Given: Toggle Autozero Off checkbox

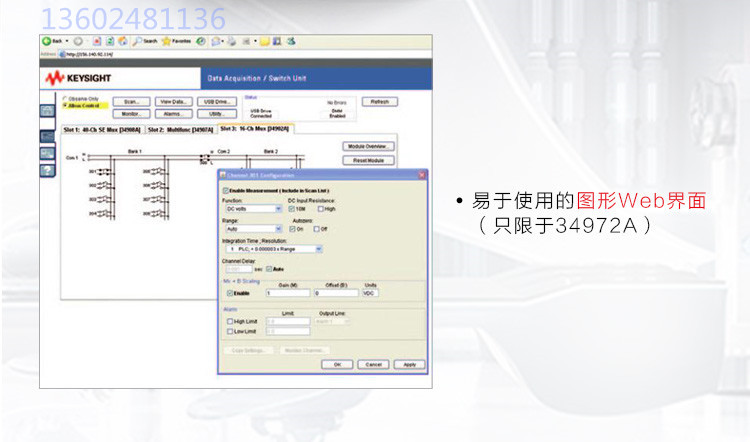Looking at the screenshot, I should [x=316, y=229].
